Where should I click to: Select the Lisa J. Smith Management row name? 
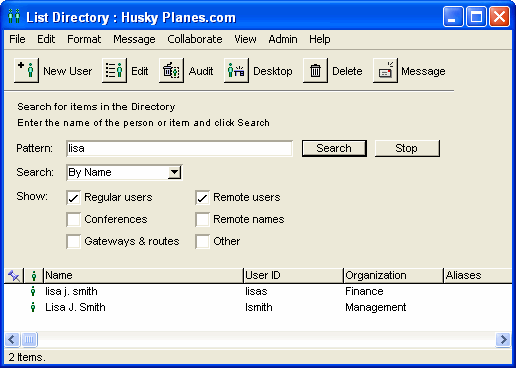point(75,307)
